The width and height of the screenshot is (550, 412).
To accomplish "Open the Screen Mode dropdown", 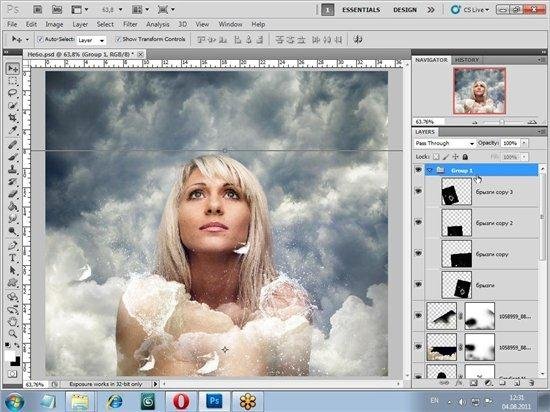I will 166,10.
